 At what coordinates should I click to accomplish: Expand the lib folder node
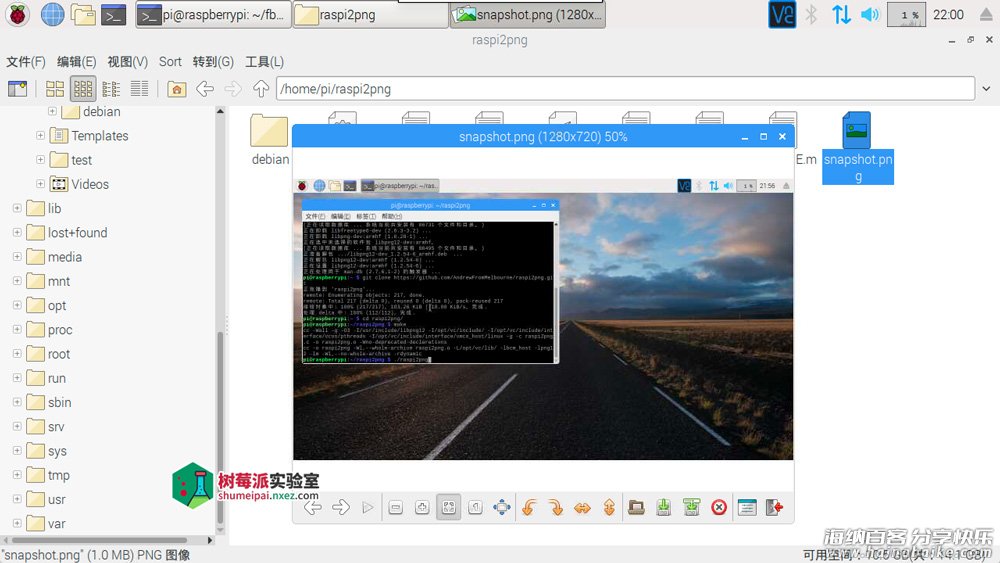(x=17, y=208)
